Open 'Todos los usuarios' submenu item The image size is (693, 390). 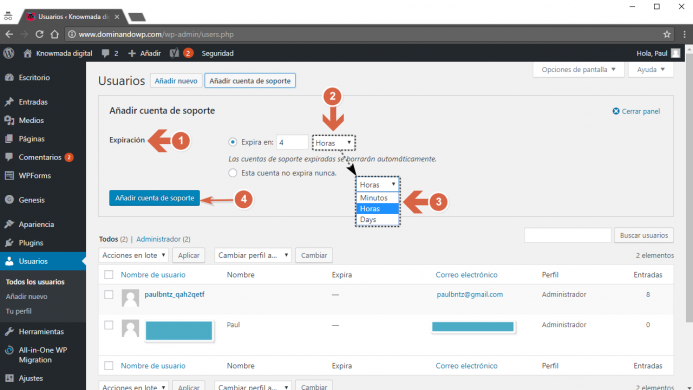(35, 282)
